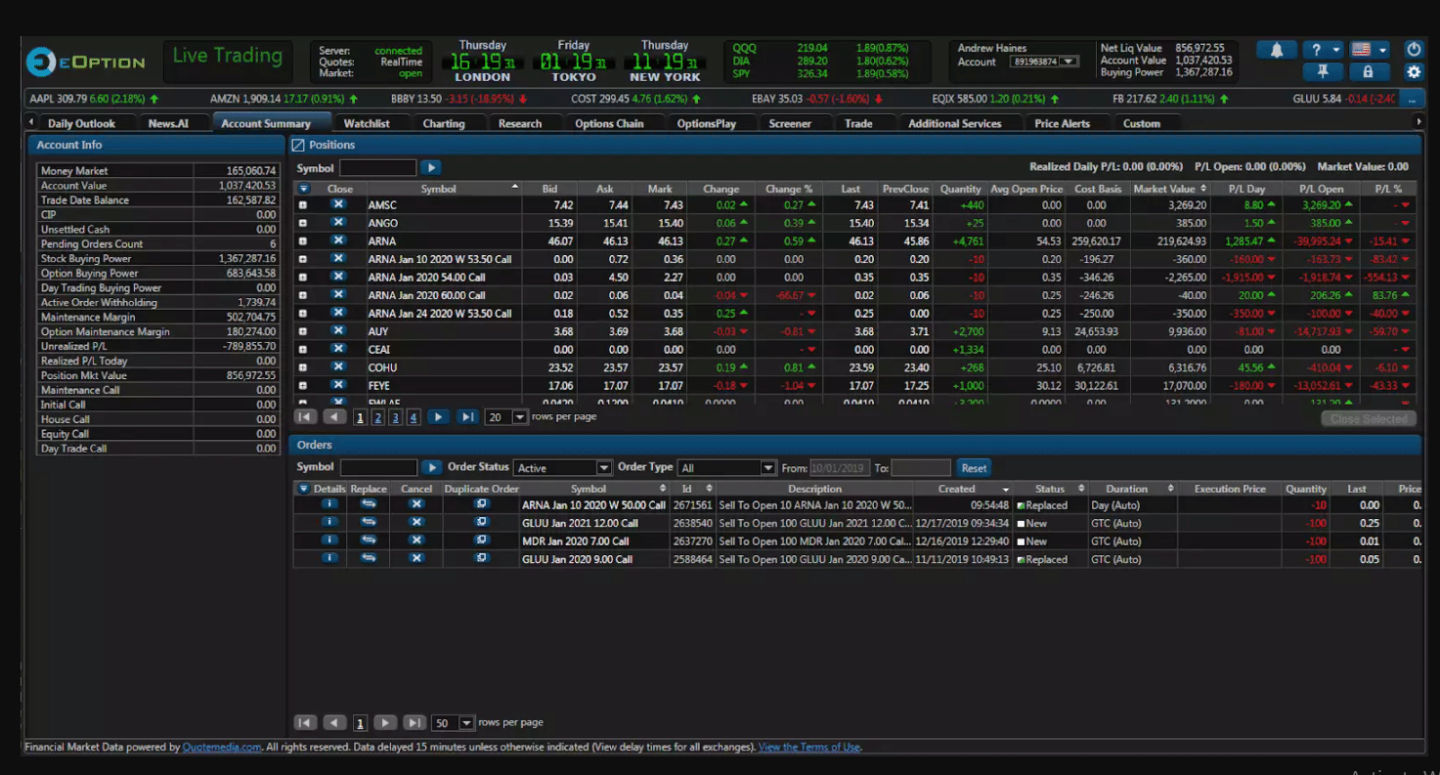
Task: Switch to the Daily Outlook tab
Action: [82, 123]
